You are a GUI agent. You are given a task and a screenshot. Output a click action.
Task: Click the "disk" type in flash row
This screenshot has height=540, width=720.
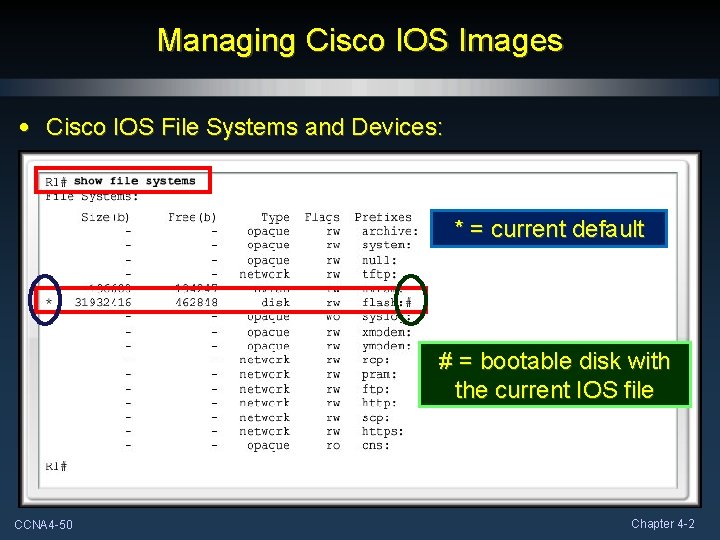click(x=276, y=302)
